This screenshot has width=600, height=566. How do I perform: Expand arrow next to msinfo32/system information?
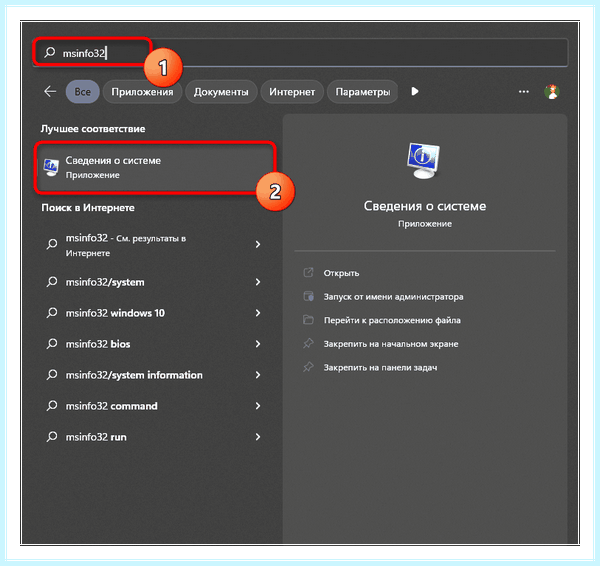click(258, 375)
